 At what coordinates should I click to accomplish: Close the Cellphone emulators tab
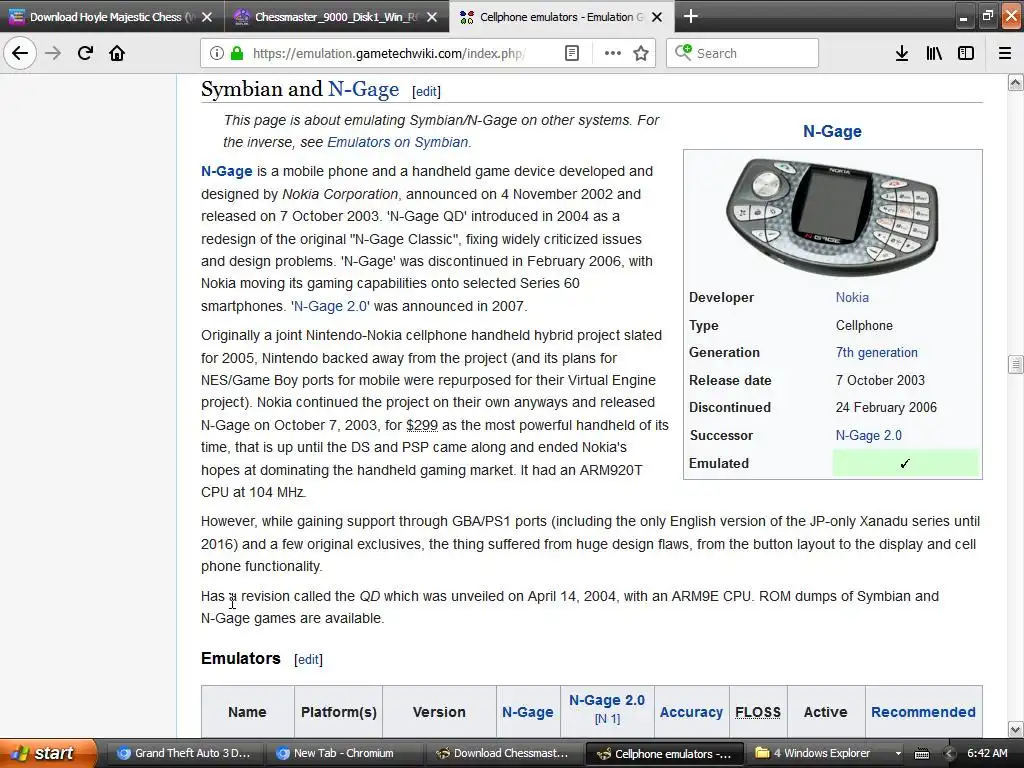[657, 17]
